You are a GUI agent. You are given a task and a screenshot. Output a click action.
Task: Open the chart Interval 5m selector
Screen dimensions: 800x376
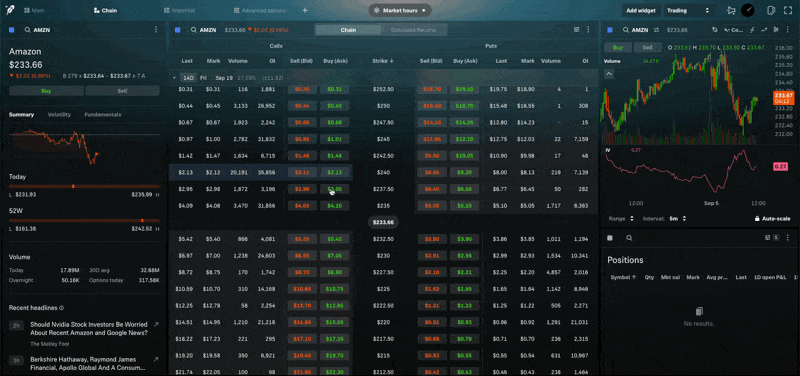[664, 218]
